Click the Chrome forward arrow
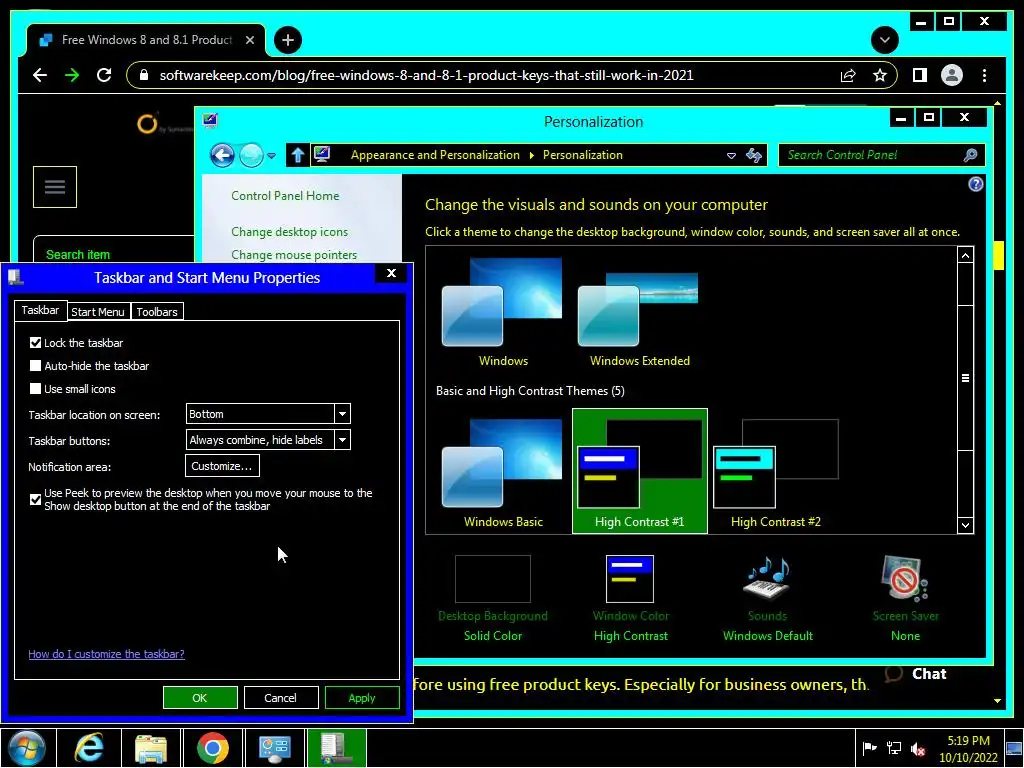Viewport: 1024px width, 768px height. point(72,75)
